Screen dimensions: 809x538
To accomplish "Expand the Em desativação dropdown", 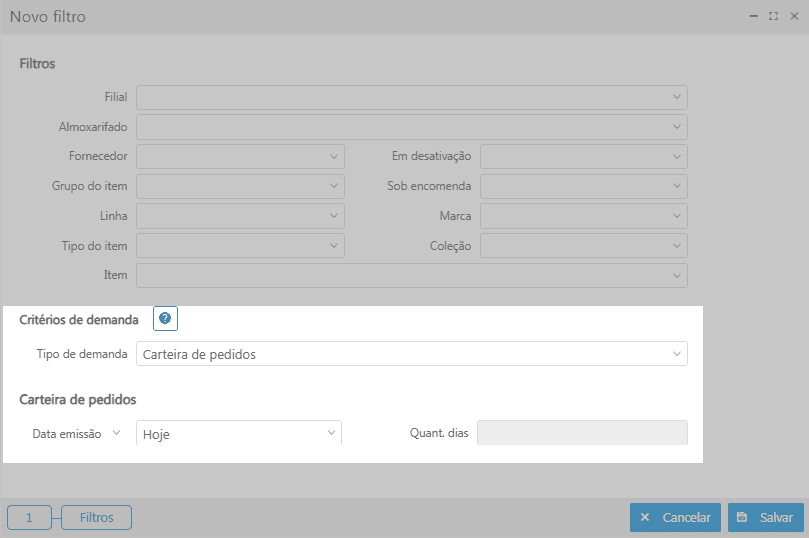I will click(583, 157).
